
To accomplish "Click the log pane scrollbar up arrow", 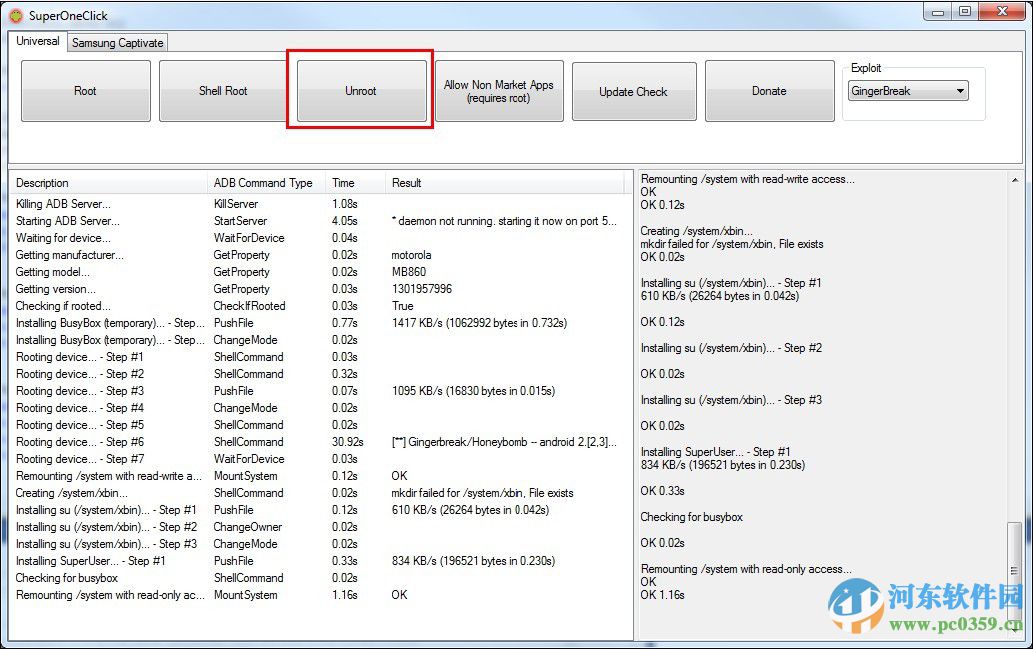I will [x=1015, y=180].
